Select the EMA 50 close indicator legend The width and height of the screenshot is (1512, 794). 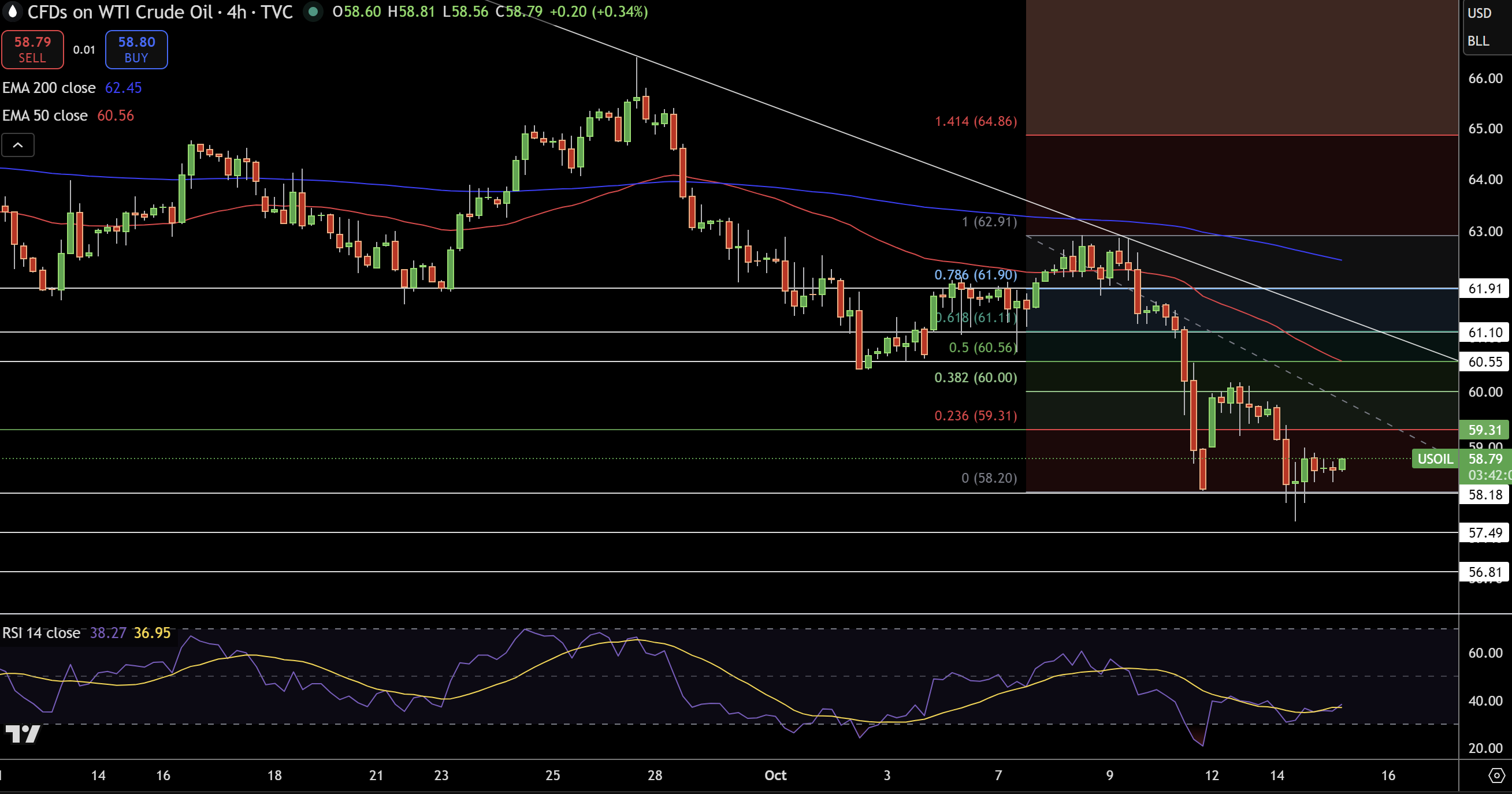click(45, 115)
